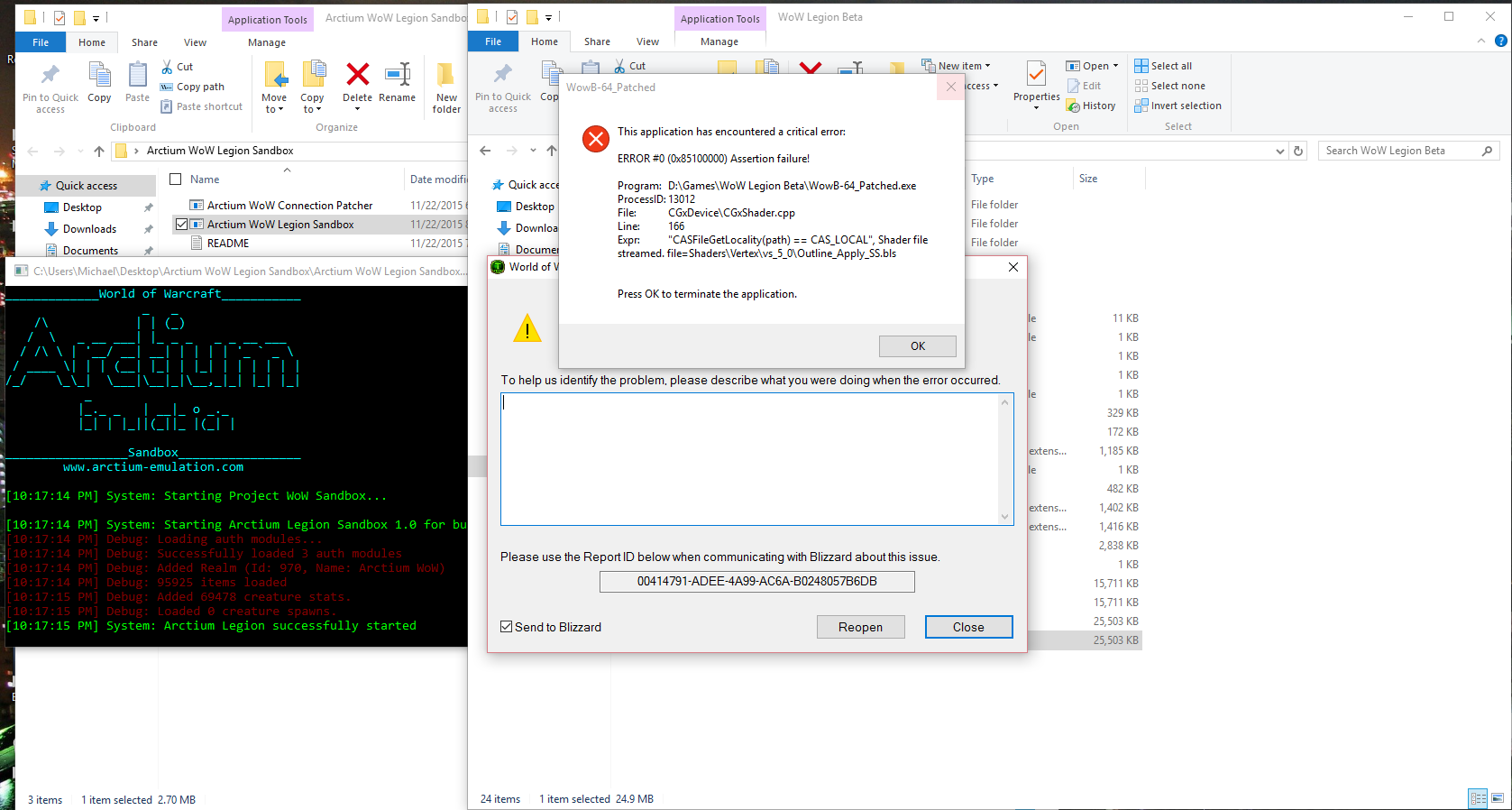Click search magnifier in Search WoW Legion Beta

(1487, 151)
